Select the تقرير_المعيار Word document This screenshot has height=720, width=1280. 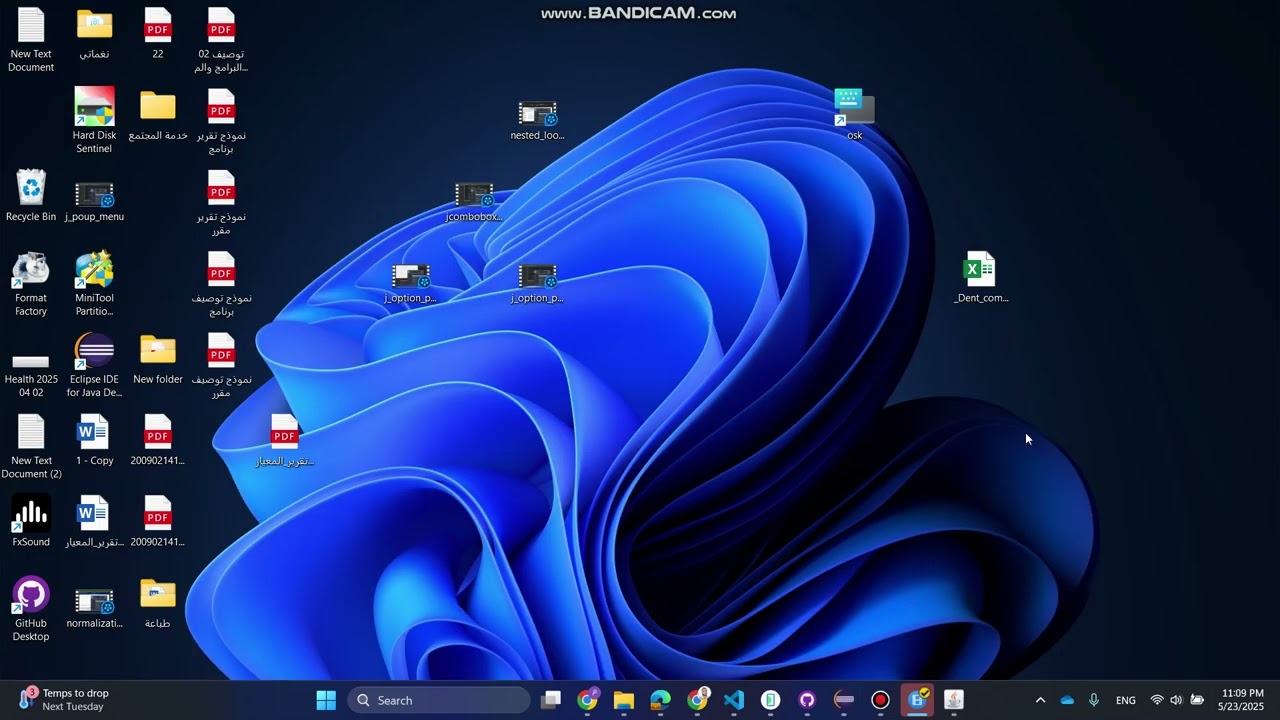coord(94,522)
